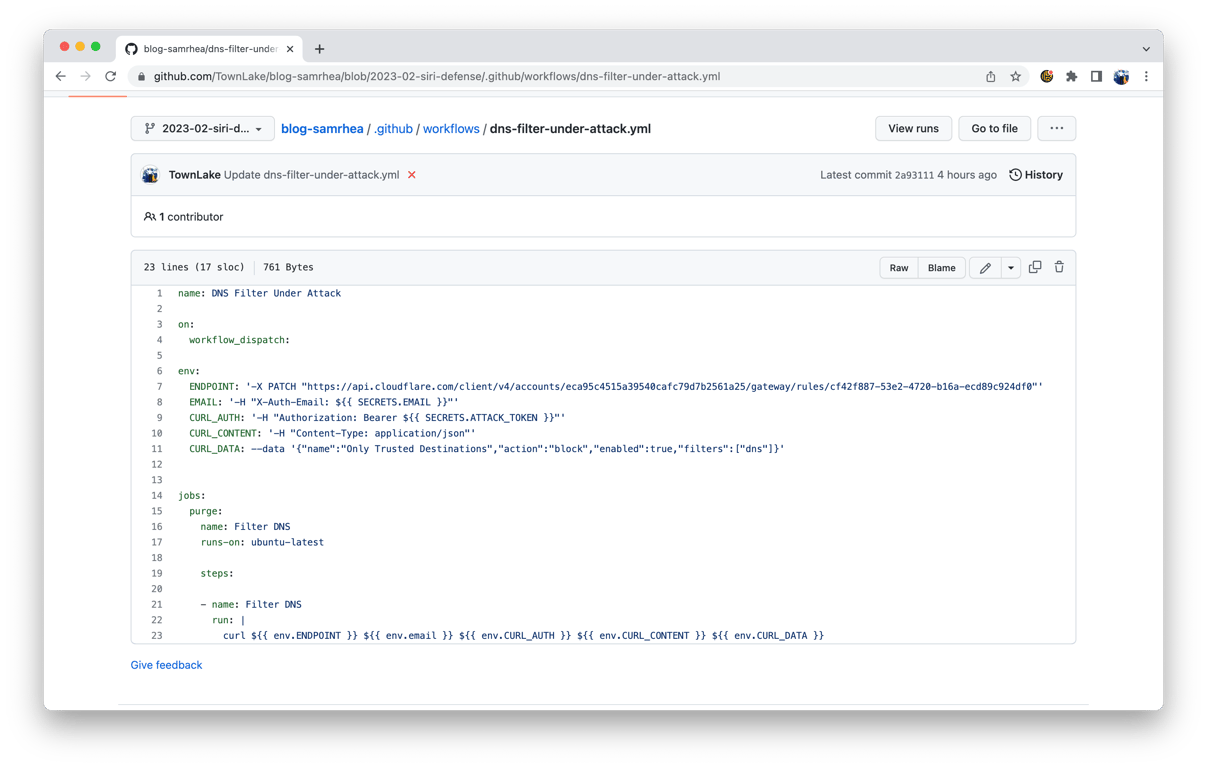Open the Chrome three-dot menu
Viewport: 1207px width, 768px height.
1146,76
